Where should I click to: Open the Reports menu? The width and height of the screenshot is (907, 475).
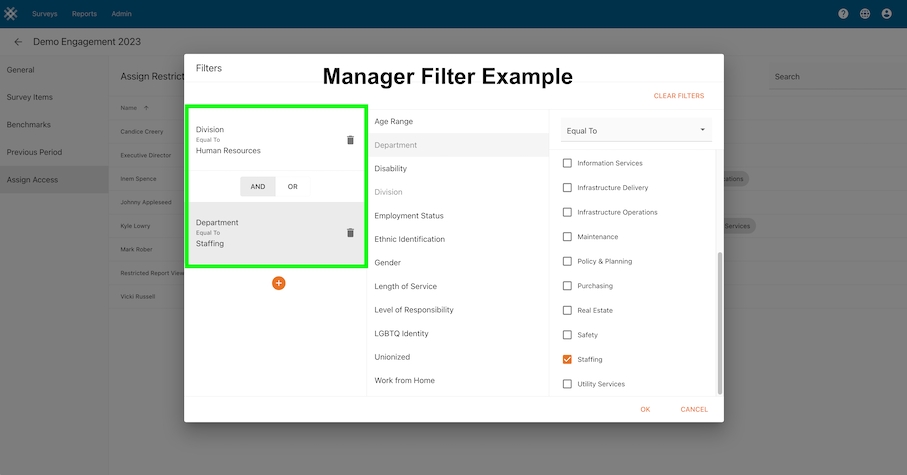tap(84, 14)
